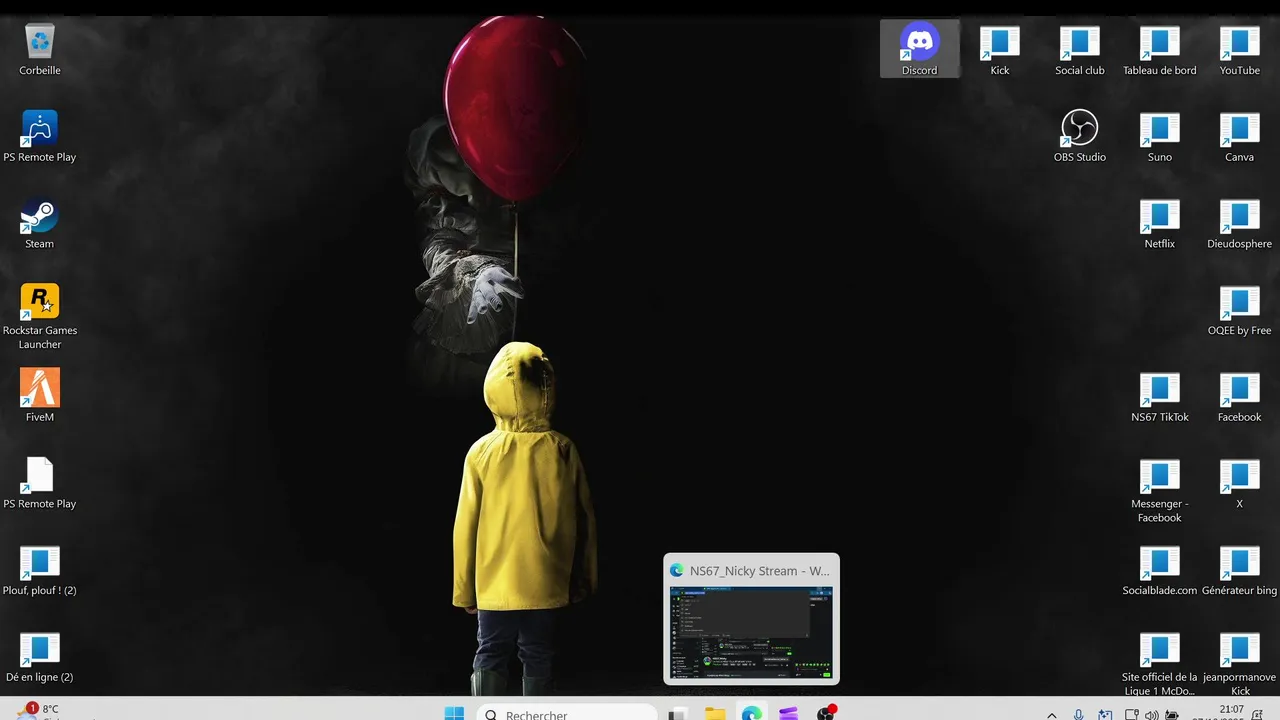Select the Tableau de bord shortcut

[1160, 49]
